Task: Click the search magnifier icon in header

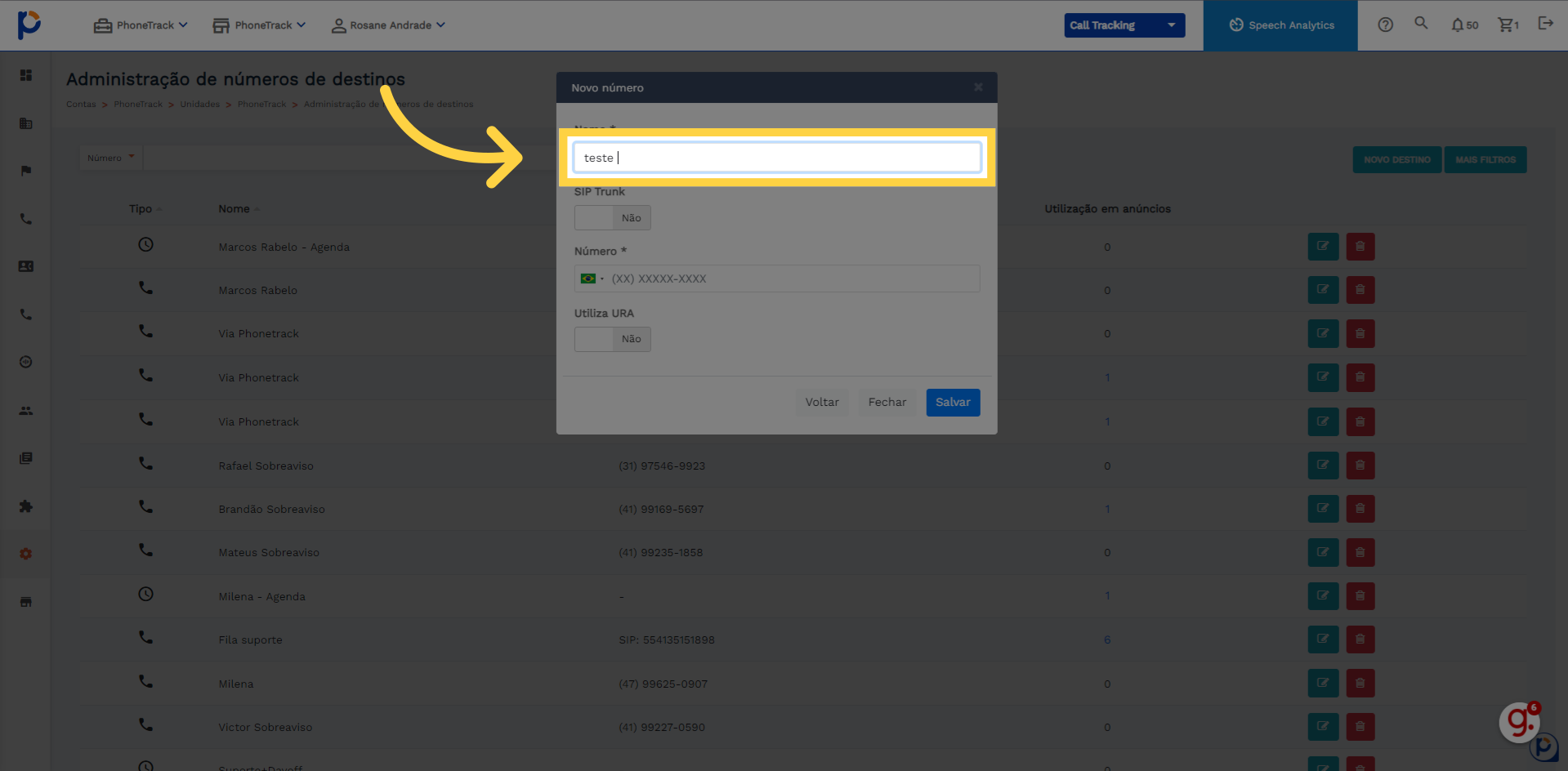Action: click(1421, 23)
